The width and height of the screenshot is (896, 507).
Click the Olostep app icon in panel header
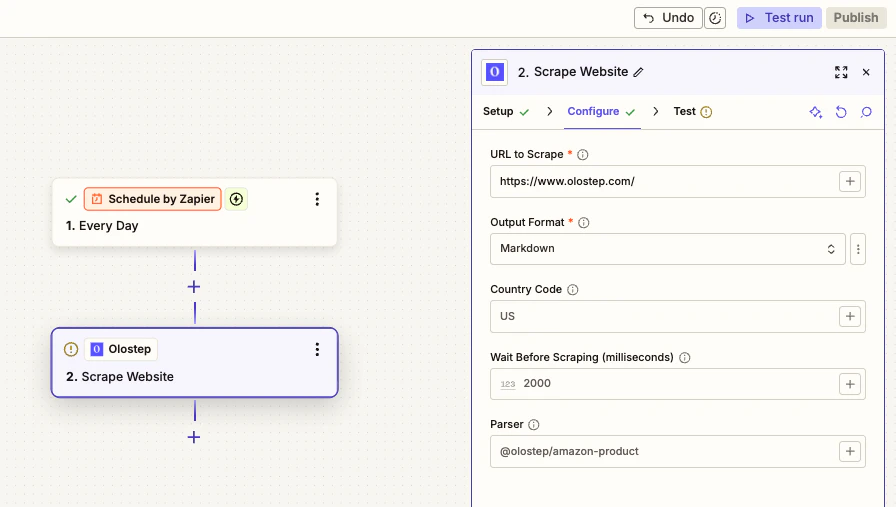[494, 72]
